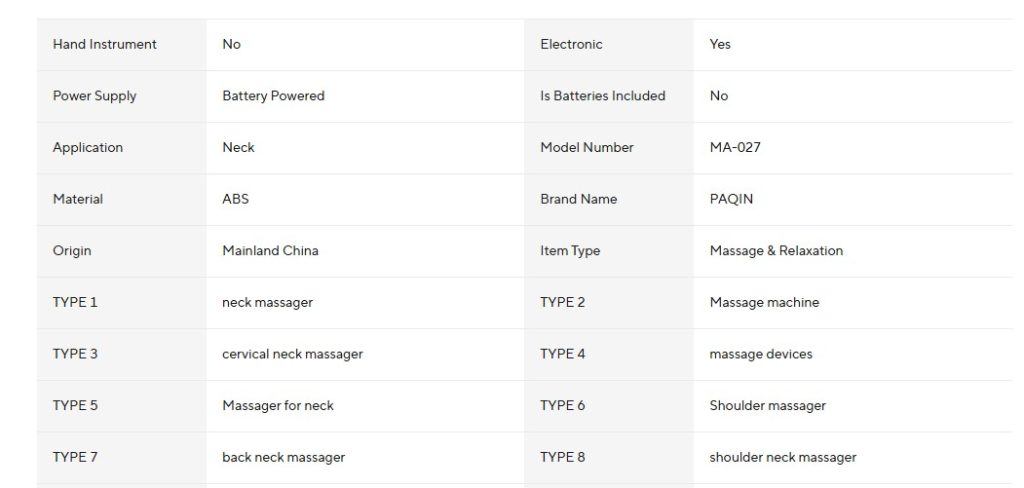
Task: Select the 'shoulder neck massager' value
Action: click(783, 457)
